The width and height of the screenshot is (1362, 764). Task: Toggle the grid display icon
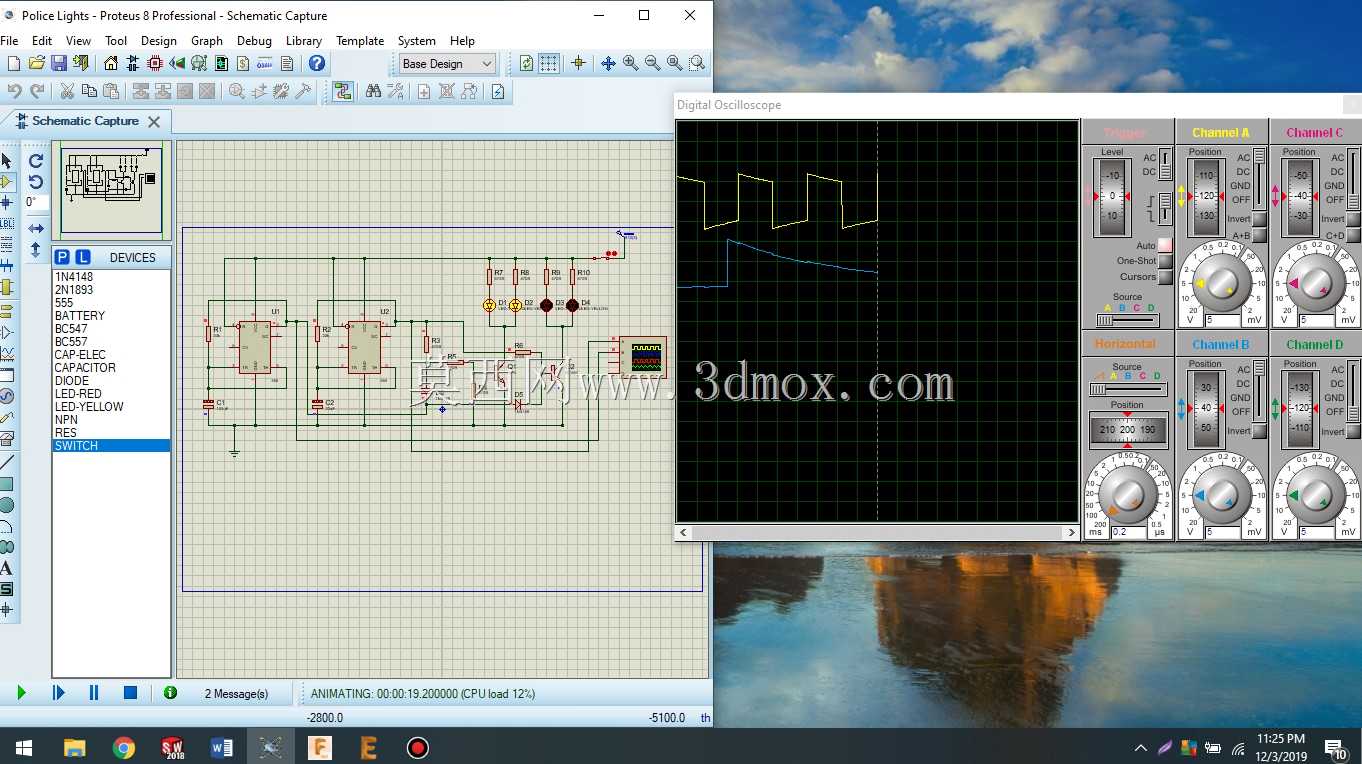tap(549, 63)
